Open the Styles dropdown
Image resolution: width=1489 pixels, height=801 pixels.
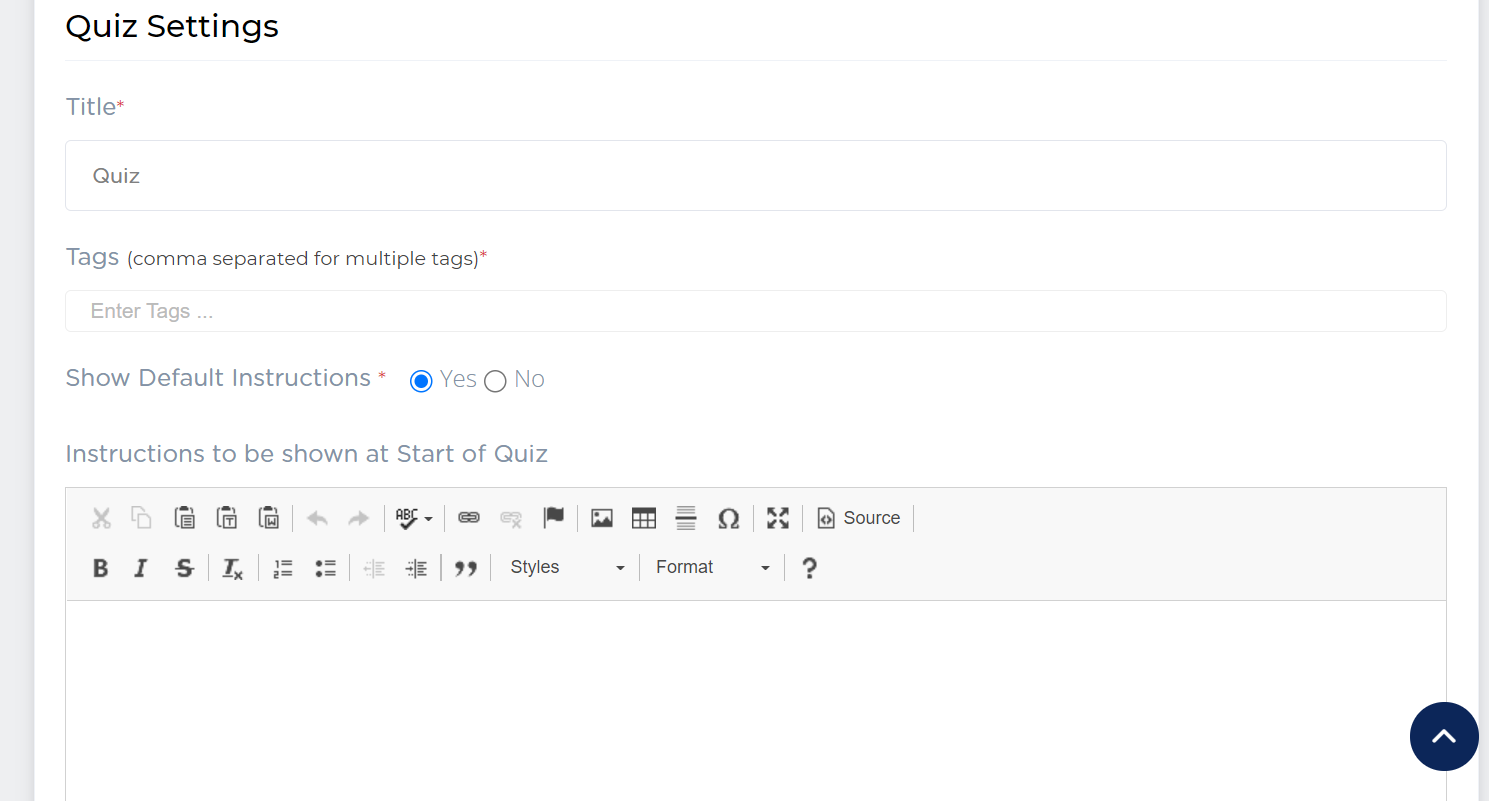click(x=566, y=568)
